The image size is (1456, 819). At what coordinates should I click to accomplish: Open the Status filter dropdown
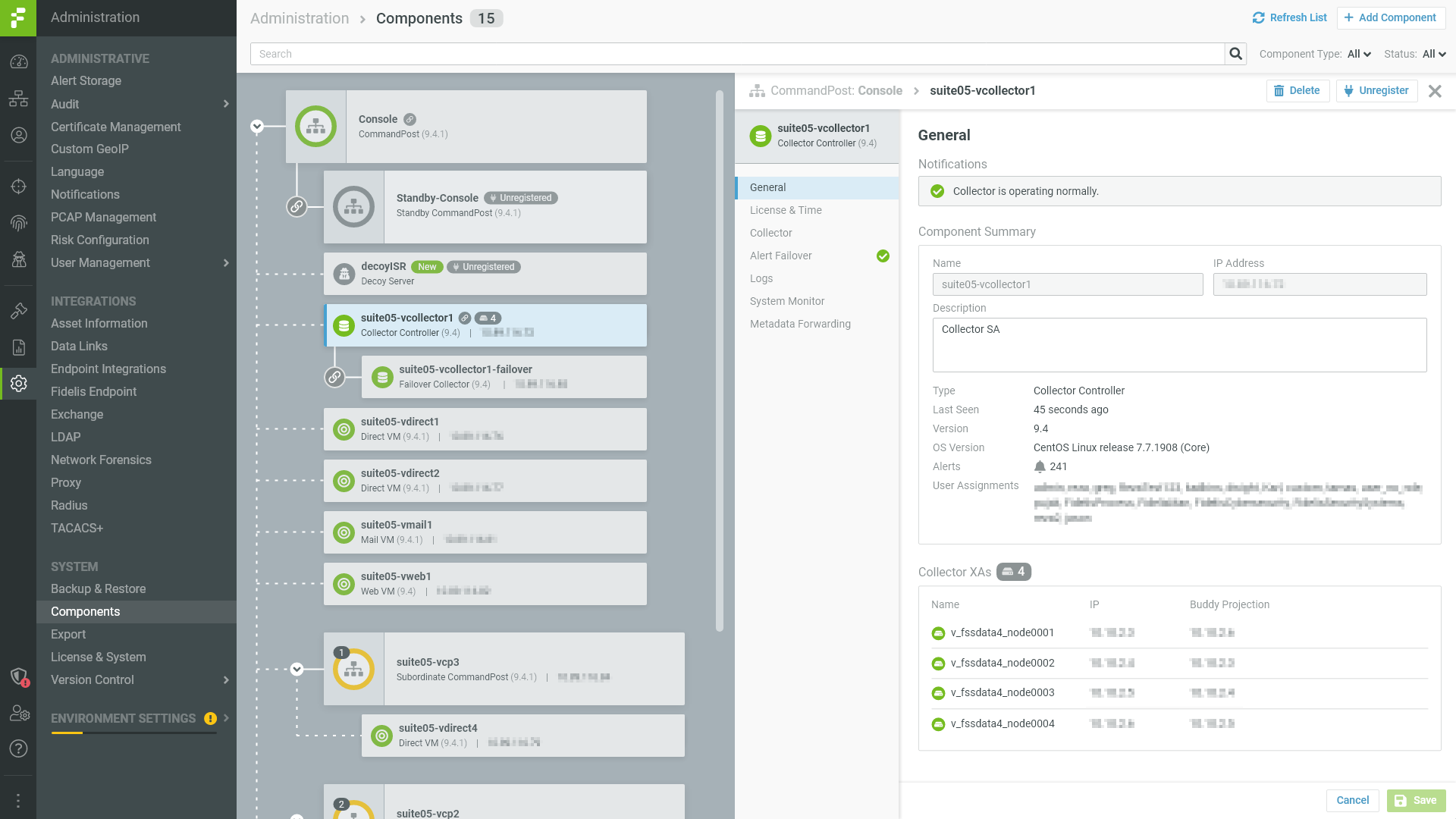pos(1434,54)
